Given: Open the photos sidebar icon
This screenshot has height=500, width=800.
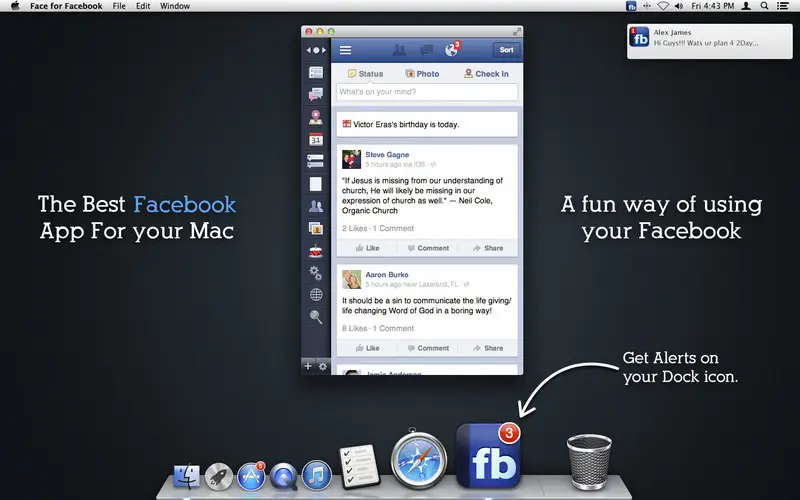Looking at the screenshot, I should [316, 228].
